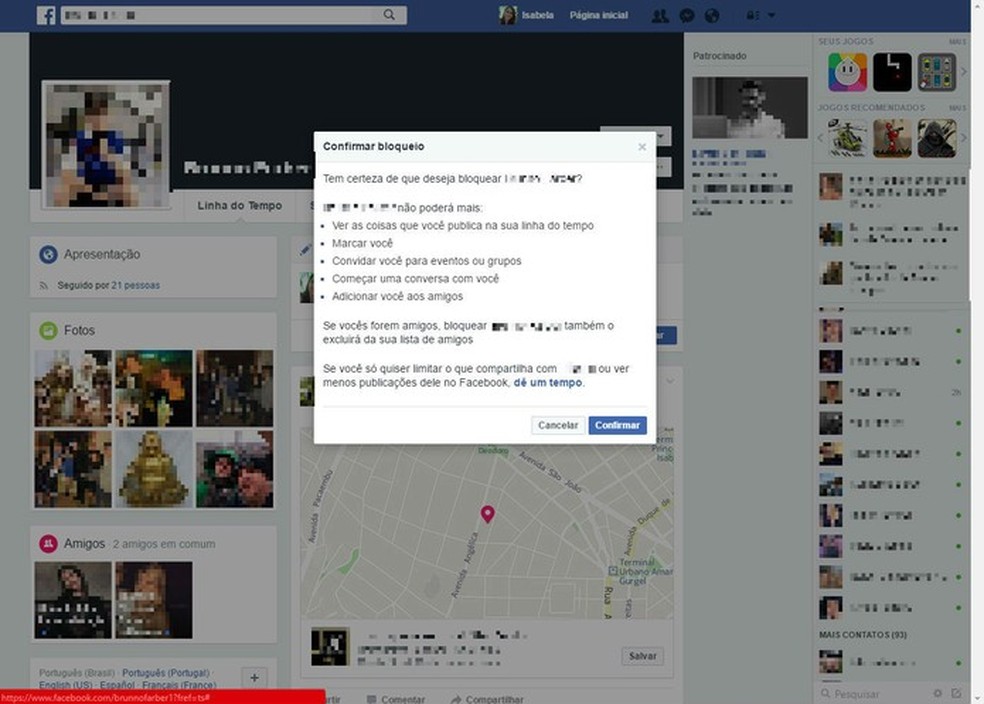Screen dimensions: 984x704
Task: Click the plus button for more languages
Action: point(254,678)
